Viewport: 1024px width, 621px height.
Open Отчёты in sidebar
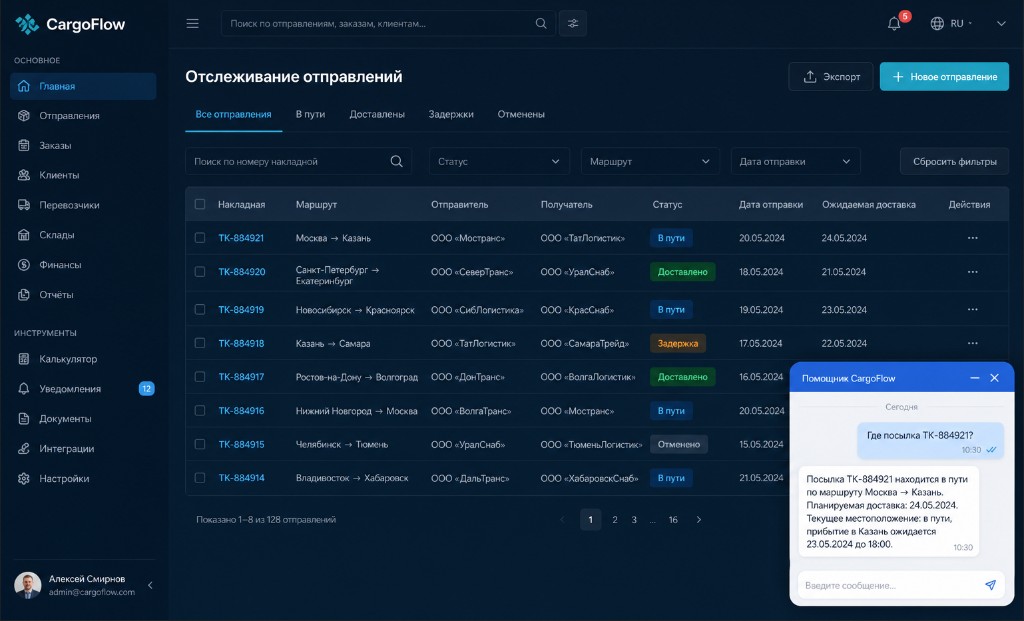click(83, 295)
